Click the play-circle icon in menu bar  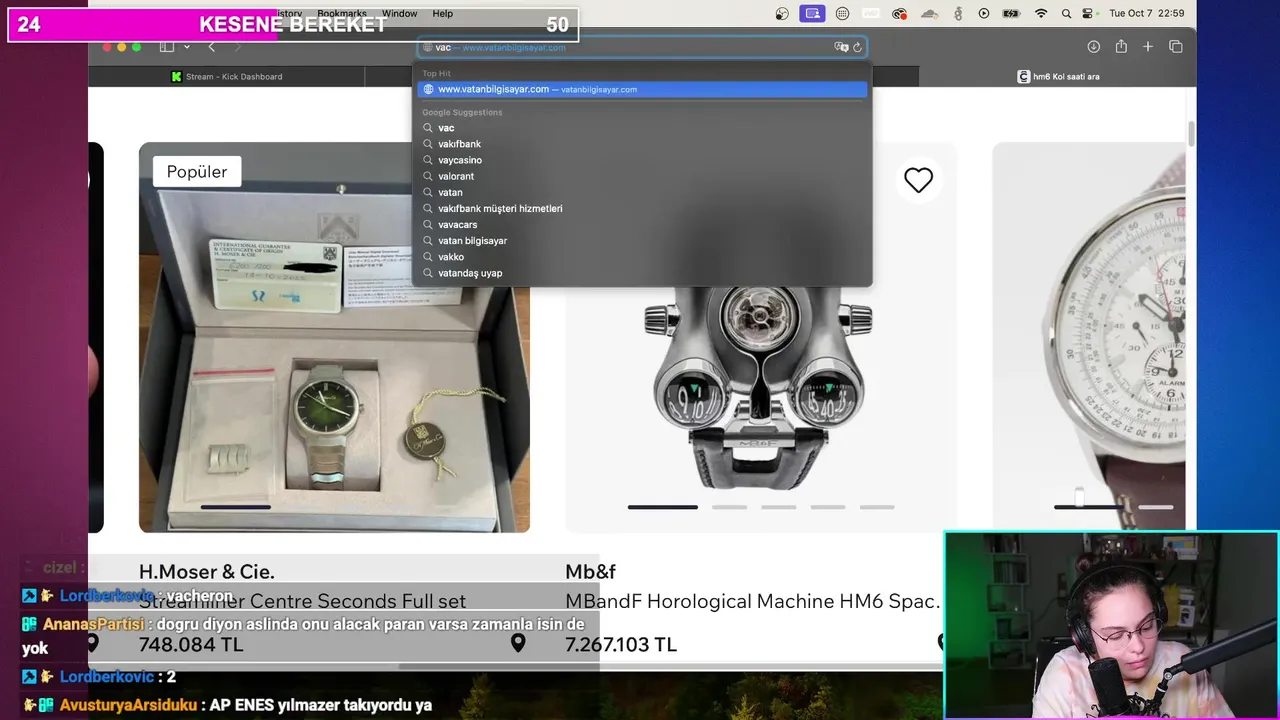(984, 13)
